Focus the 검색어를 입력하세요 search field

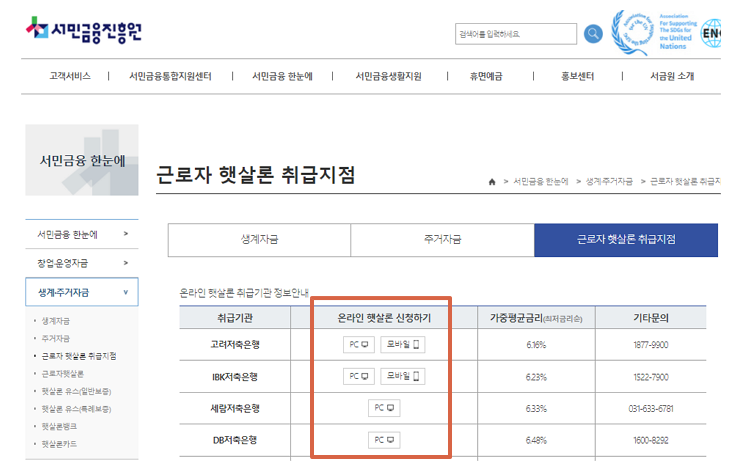coord(516,34)
